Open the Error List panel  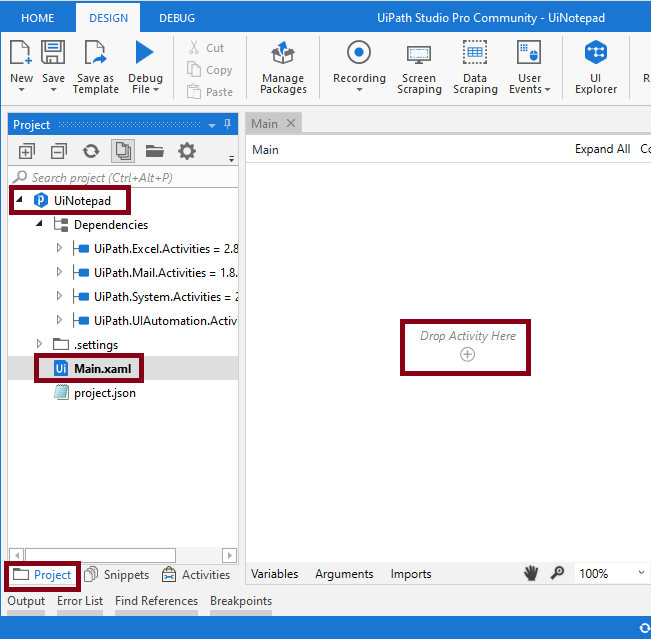(x=80, y=601)
